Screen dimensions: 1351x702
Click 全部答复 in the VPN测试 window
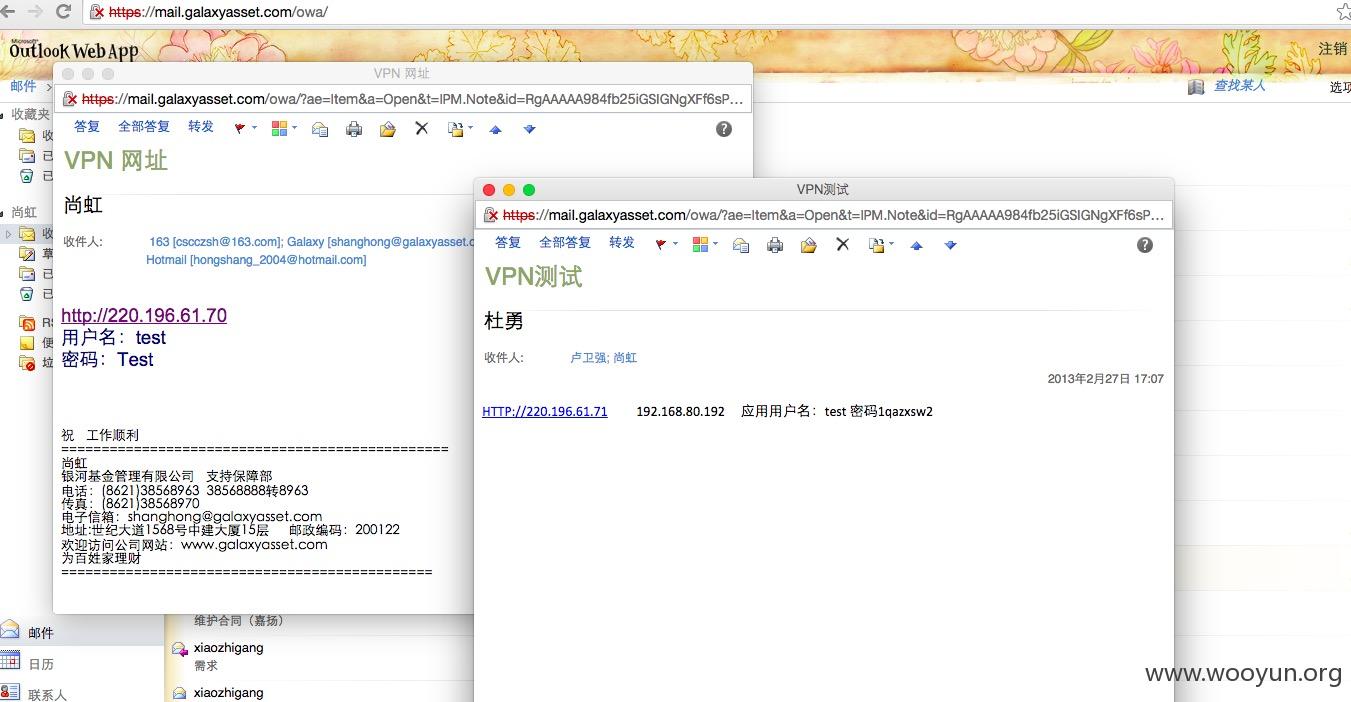pyautogui.click(x=565, y=243)
